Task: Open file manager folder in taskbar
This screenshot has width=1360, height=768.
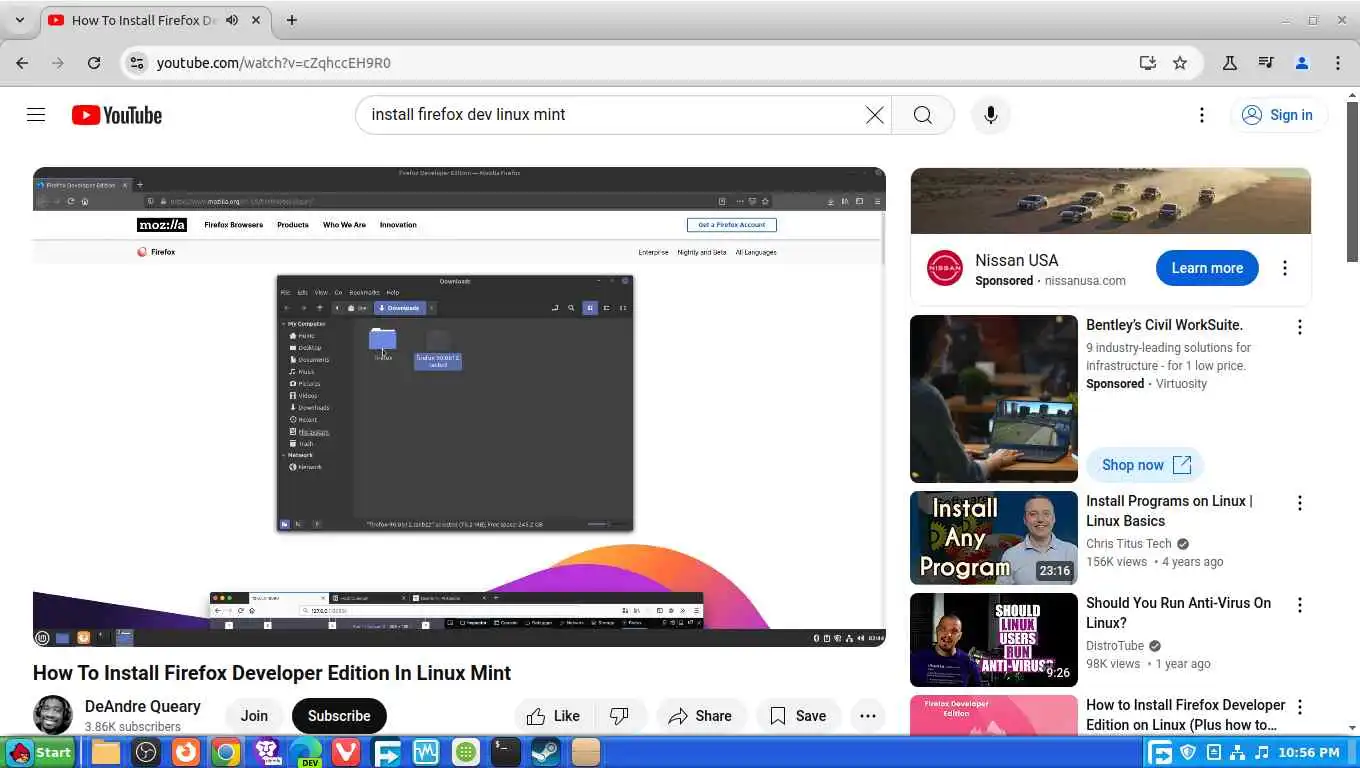Action: 106,752
